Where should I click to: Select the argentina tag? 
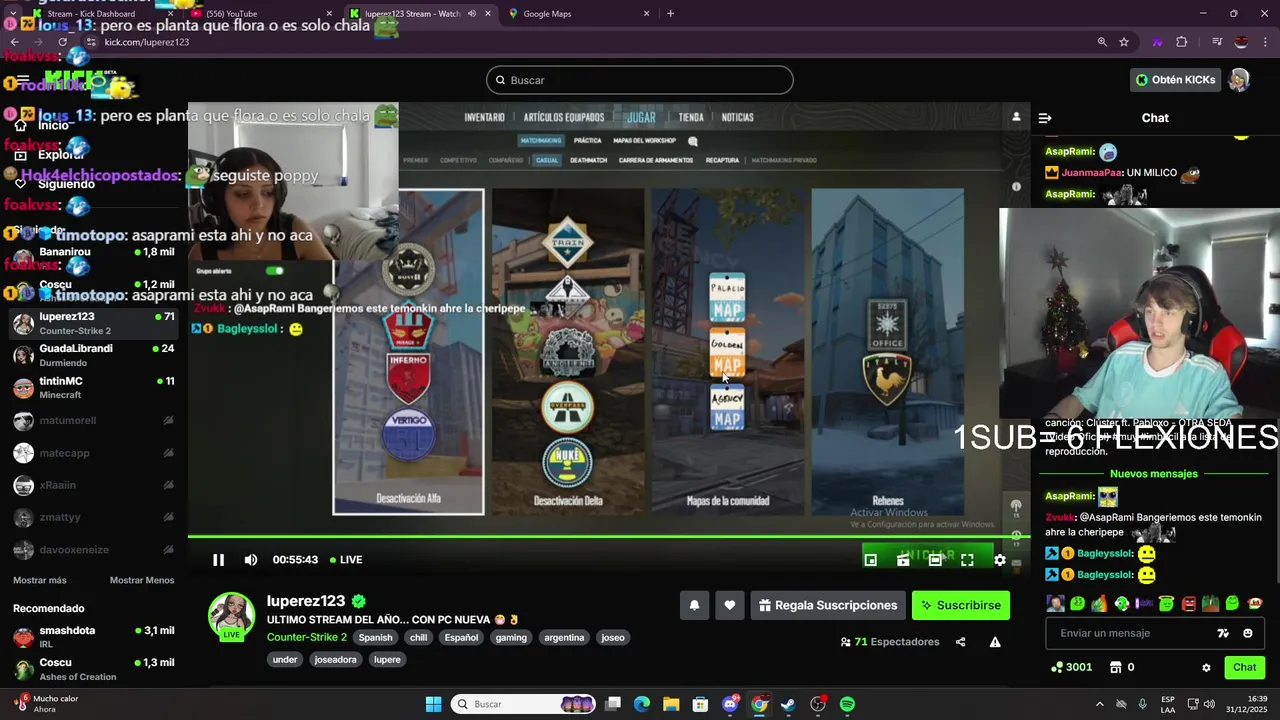coord(564,637)
